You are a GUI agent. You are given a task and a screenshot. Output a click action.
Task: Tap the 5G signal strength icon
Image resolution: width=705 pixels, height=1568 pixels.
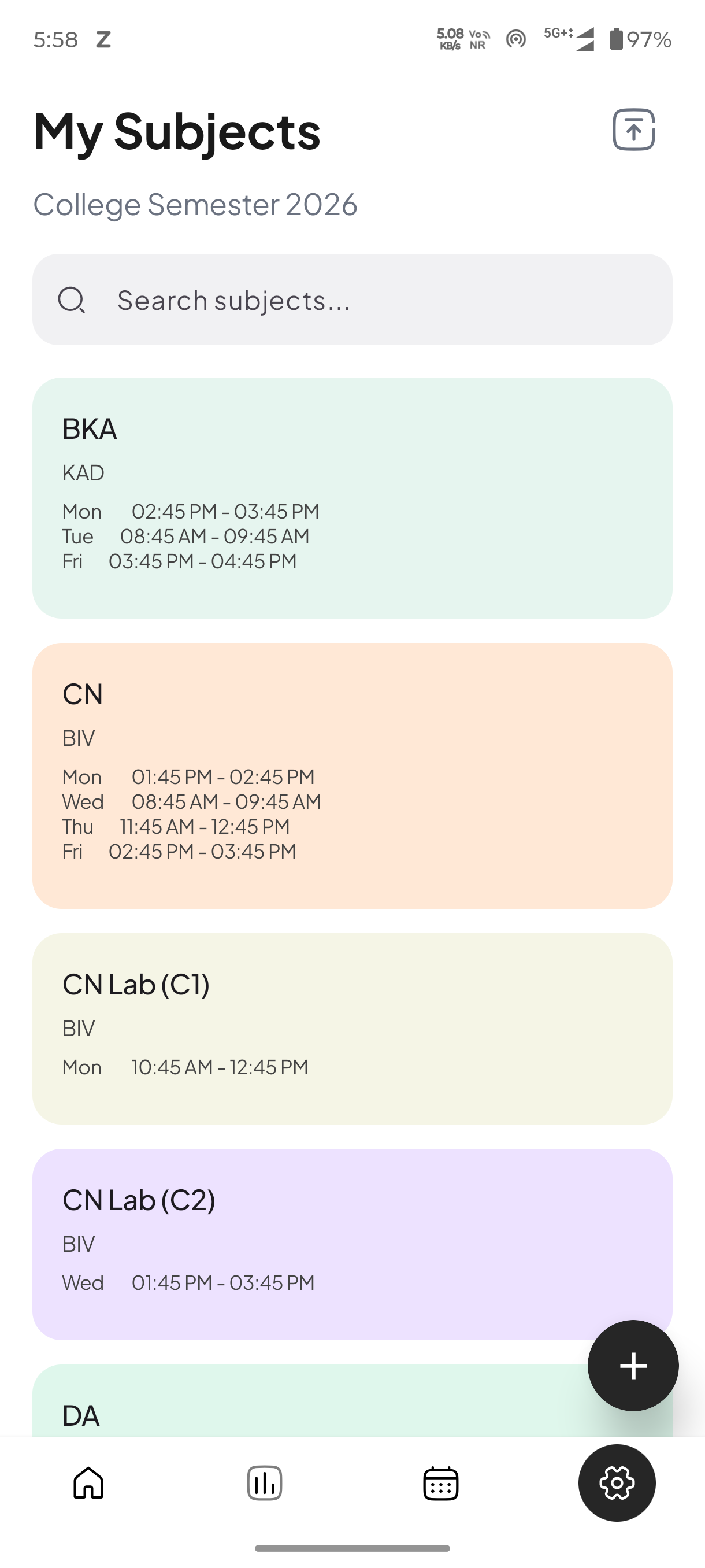tap(569, 39)
